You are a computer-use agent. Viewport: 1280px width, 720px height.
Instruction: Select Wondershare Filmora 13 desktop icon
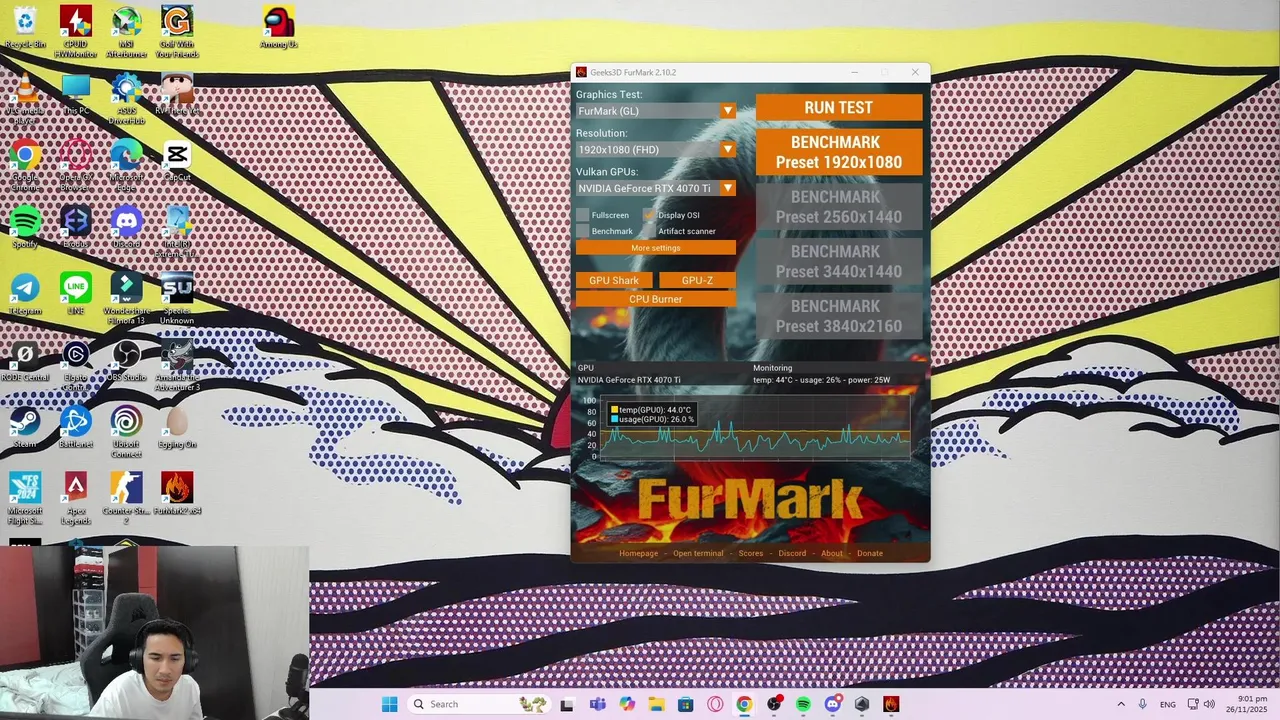coord(126,299)
